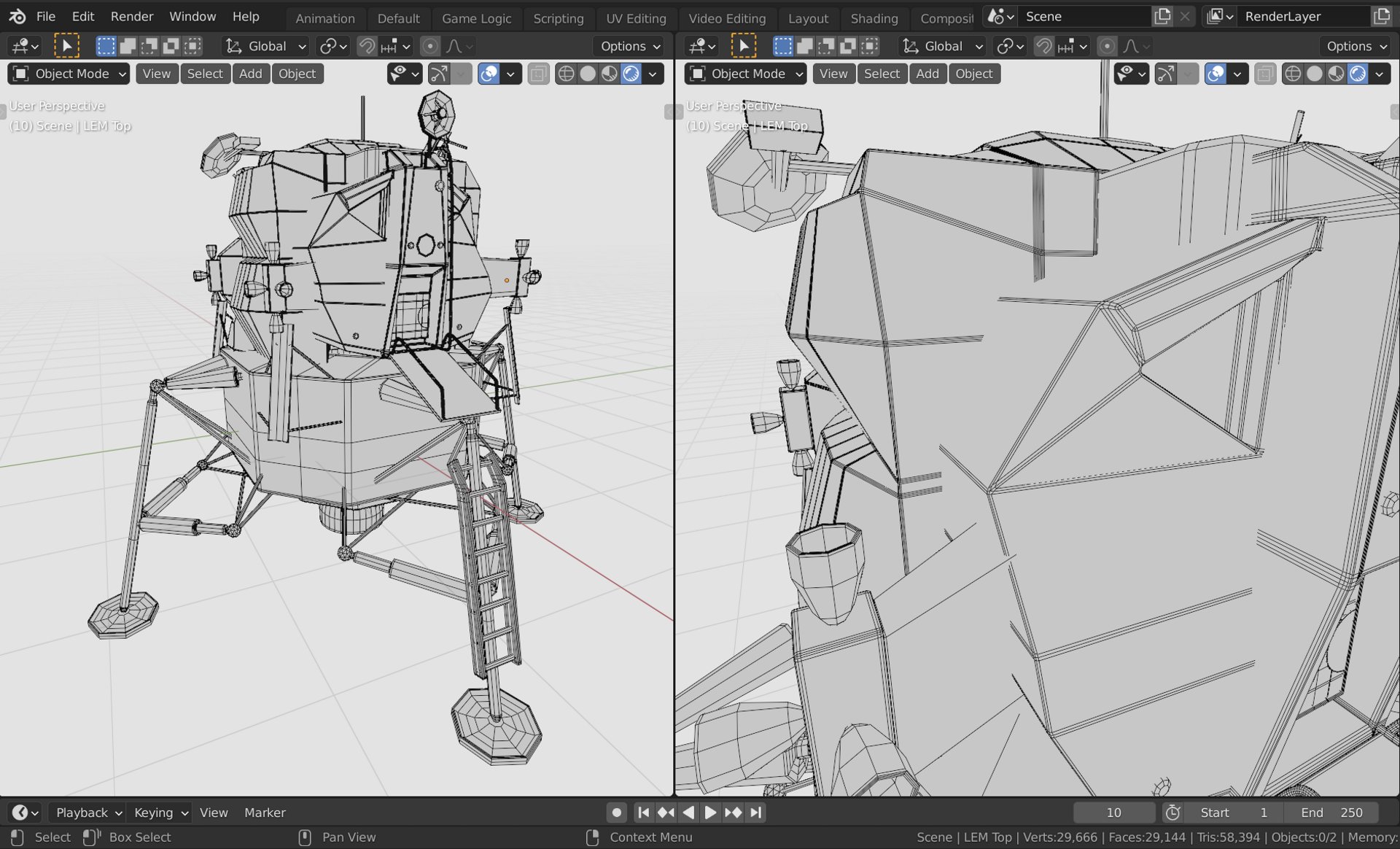Toggle overlays display in right viewport

[x=1216, y=74]
